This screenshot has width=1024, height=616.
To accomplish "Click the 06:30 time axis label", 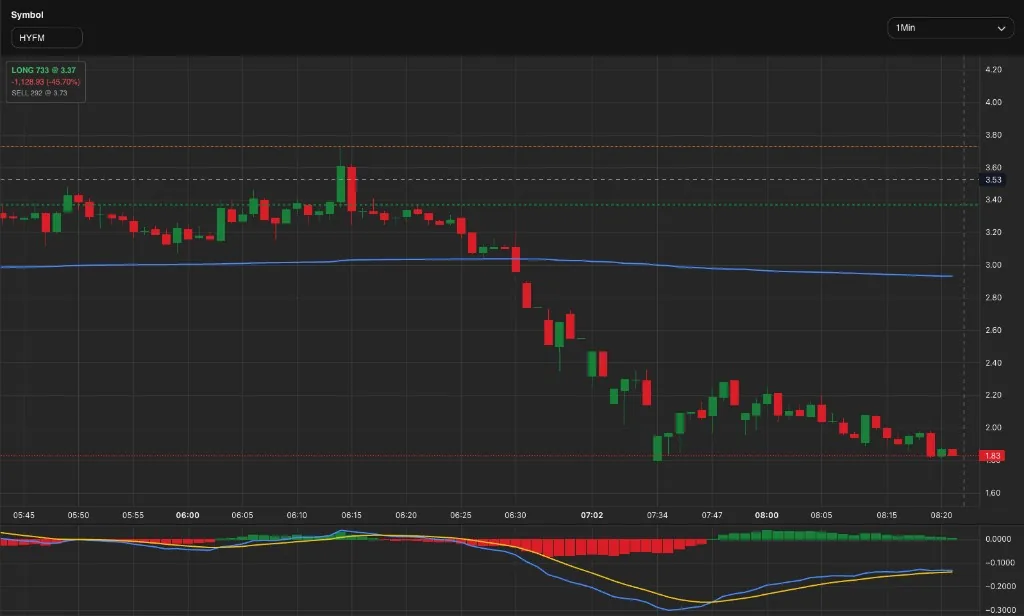I will (x=515, y=515).
